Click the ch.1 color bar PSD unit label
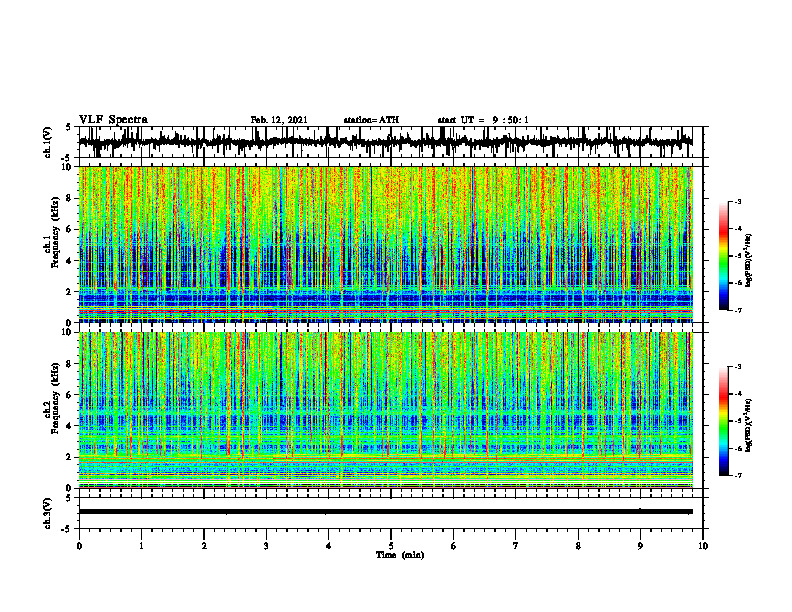 point(749,261)
